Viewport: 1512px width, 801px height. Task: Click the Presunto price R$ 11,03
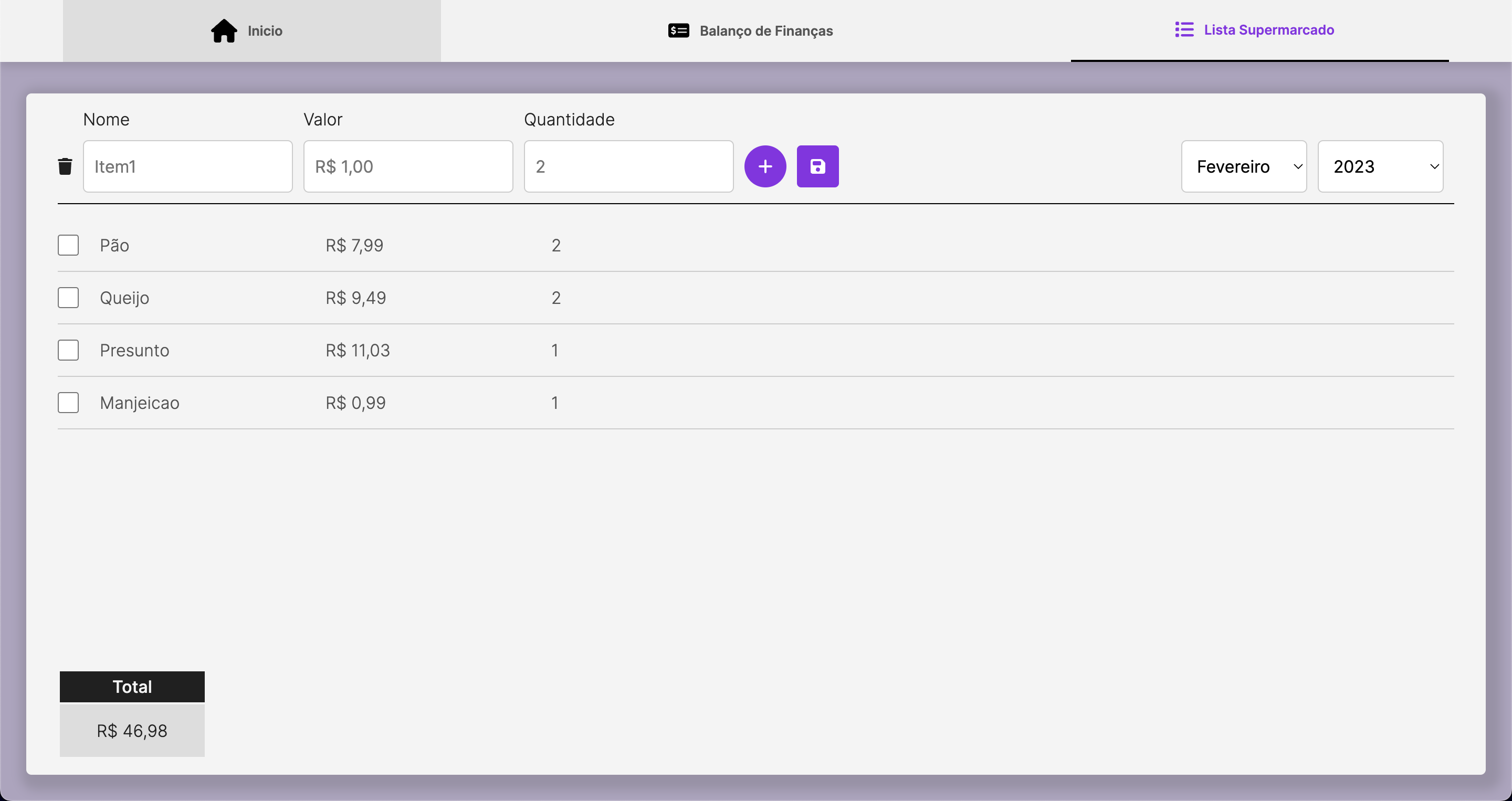358,350
